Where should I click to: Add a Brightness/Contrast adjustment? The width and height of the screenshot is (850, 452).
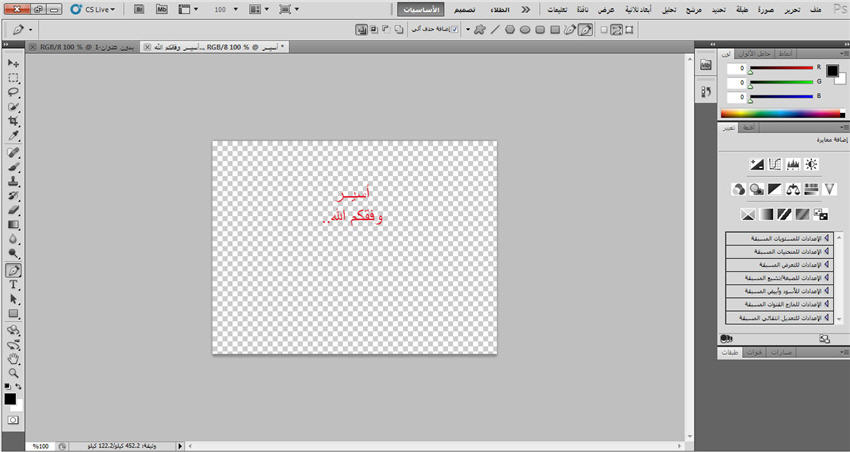[811, 164]
